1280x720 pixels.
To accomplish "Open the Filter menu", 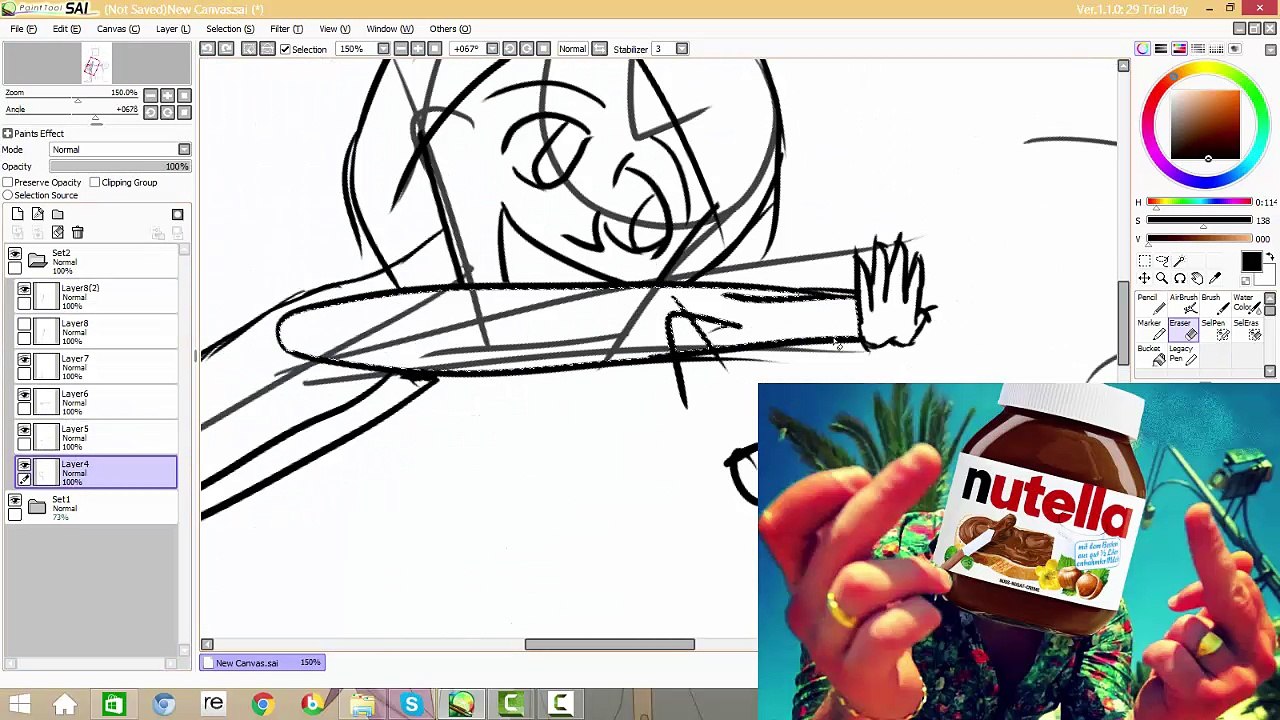I will (x=286, y=29).
